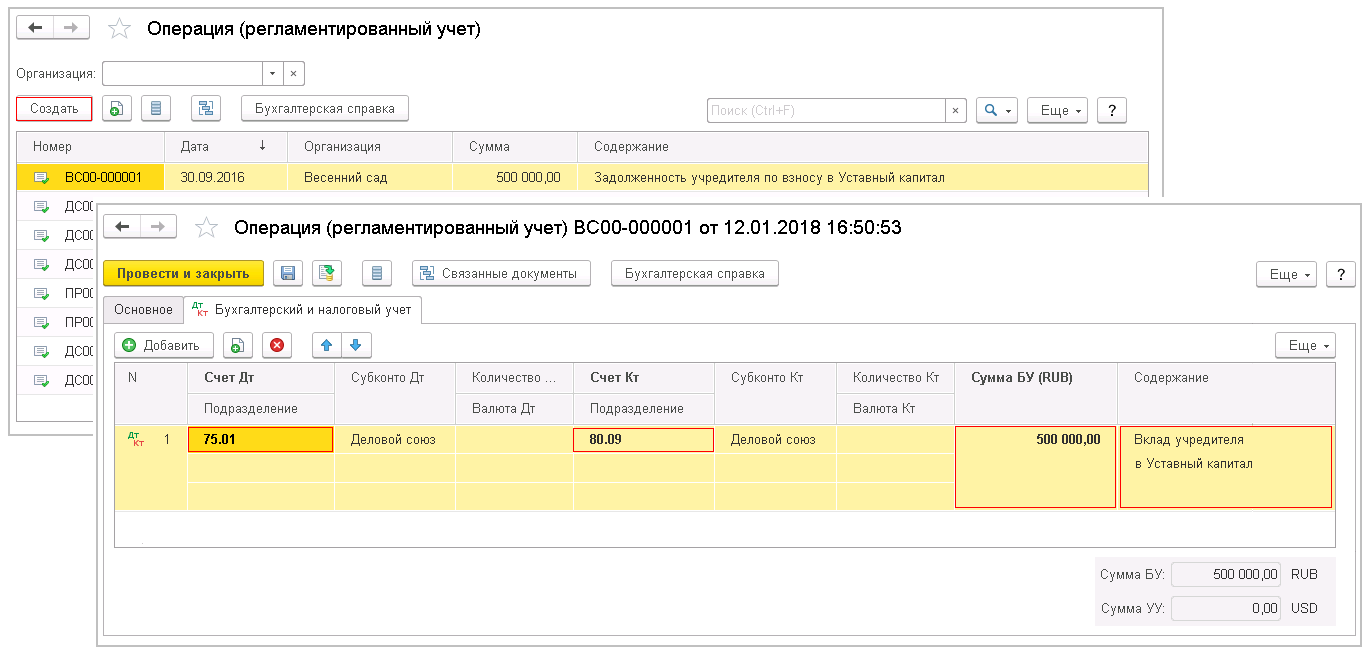This screenshot has width=1372, height=658.
Task: Expand the Организация dropdown arrow
Action: (273, 74)
